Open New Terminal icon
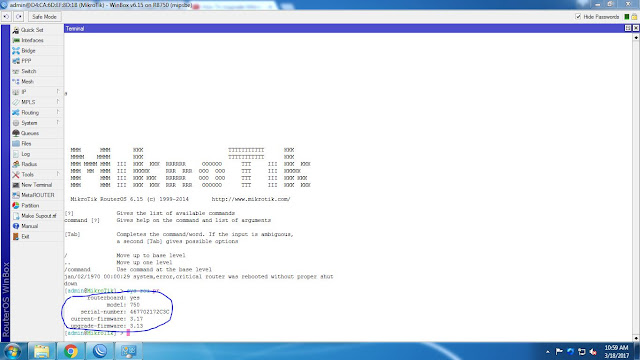Screen dimensions: 640x360 pyautogui.click(x=16, y=185)
